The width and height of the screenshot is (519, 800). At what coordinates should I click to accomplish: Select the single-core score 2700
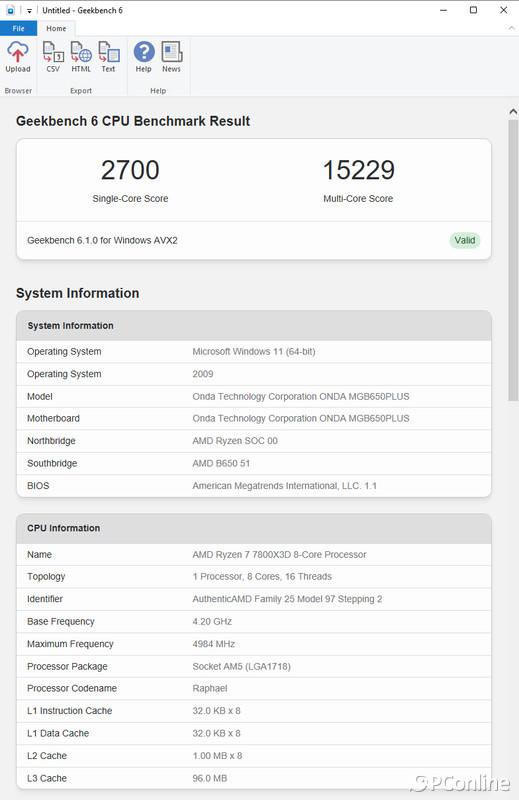click(x=130, y=170)
